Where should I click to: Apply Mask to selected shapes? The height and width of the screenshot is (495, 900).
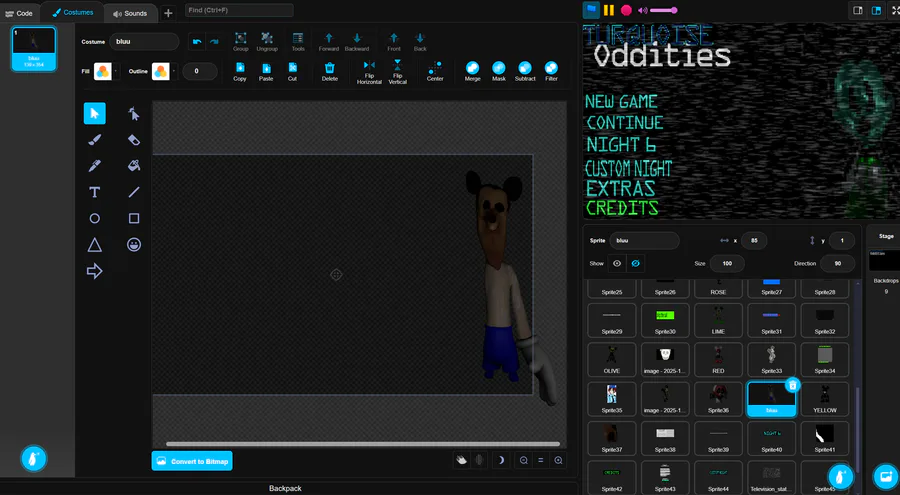pos(499,71)
